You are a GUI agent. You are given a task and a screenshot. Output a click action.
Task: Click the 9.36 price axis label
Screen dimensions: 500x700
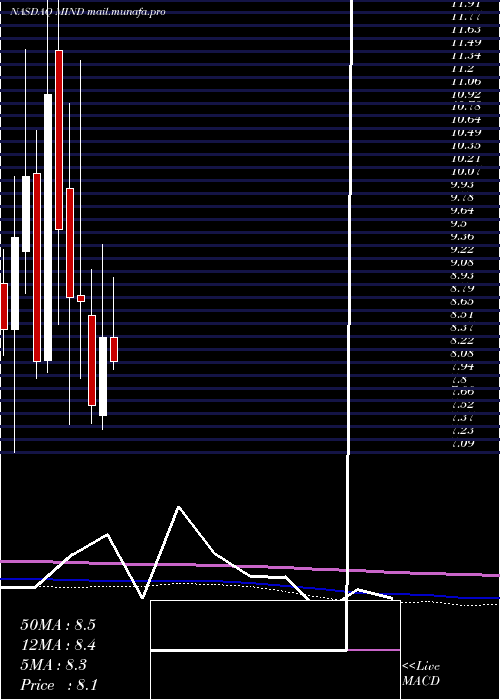462,236
